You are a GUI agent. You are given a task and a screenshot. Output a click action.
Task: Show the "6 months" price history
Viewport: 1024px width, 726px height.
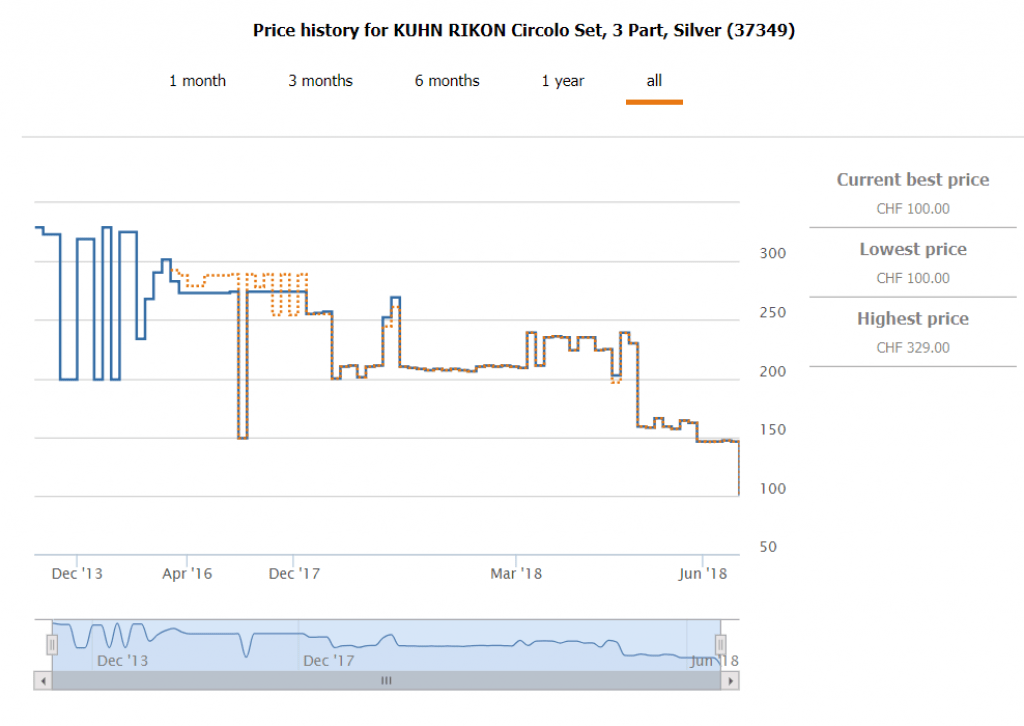coord(447,81)
